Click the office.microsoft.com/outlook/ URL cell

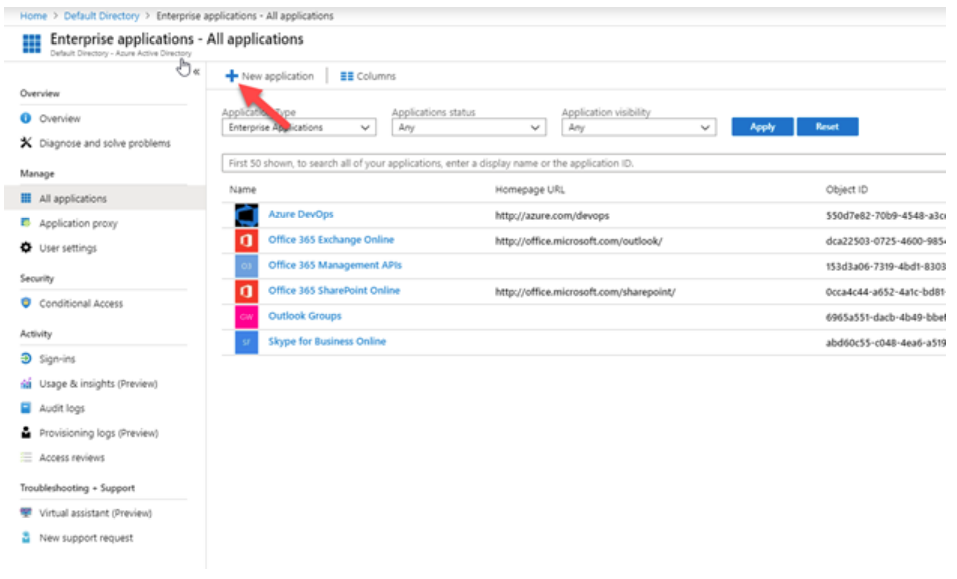[579, 241]
